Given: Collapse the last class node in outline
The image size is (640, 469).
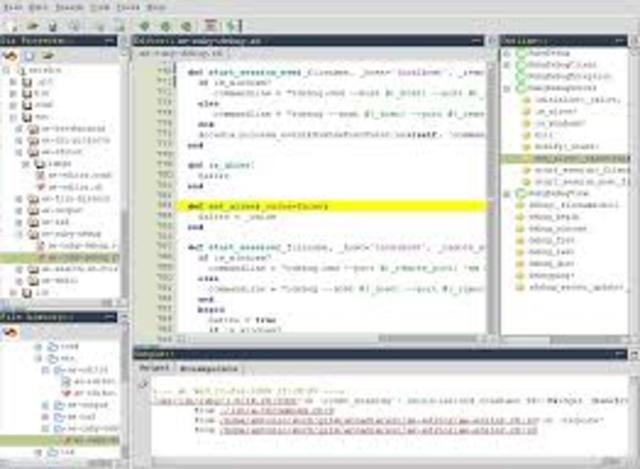Looking at the screenshot, I should point(507,193).
